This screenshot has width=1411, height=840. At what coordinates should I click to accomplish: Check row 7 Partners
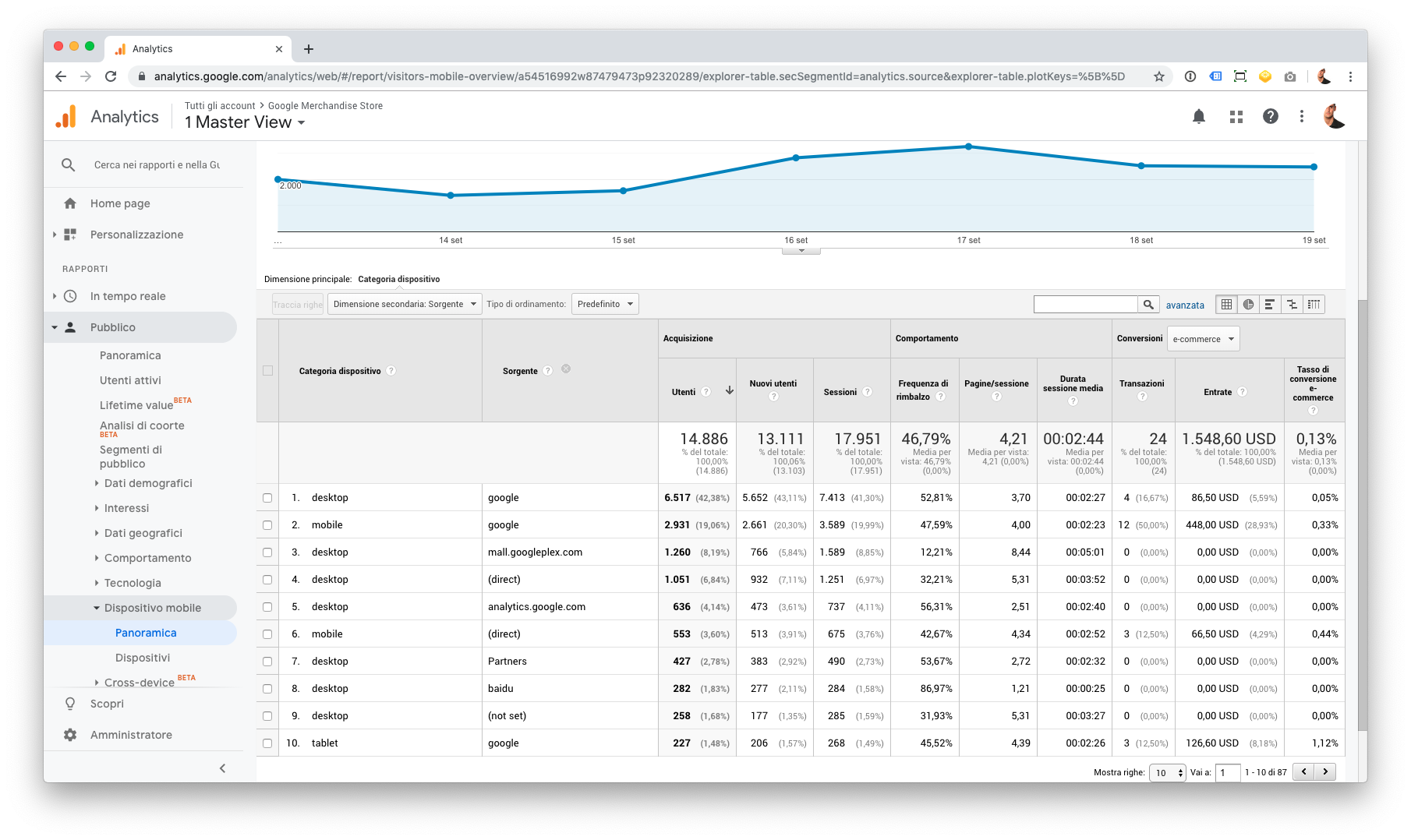tap(267, 662)
